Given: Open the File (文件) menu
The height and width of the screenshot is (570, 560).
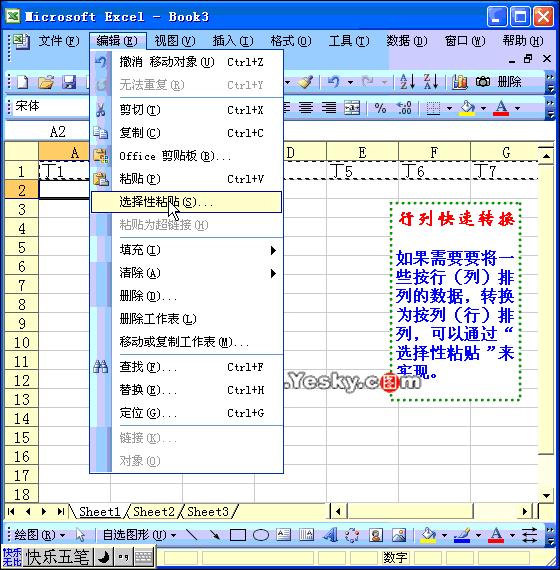Looking at the screenshot, I should click(x=59, y=41).
